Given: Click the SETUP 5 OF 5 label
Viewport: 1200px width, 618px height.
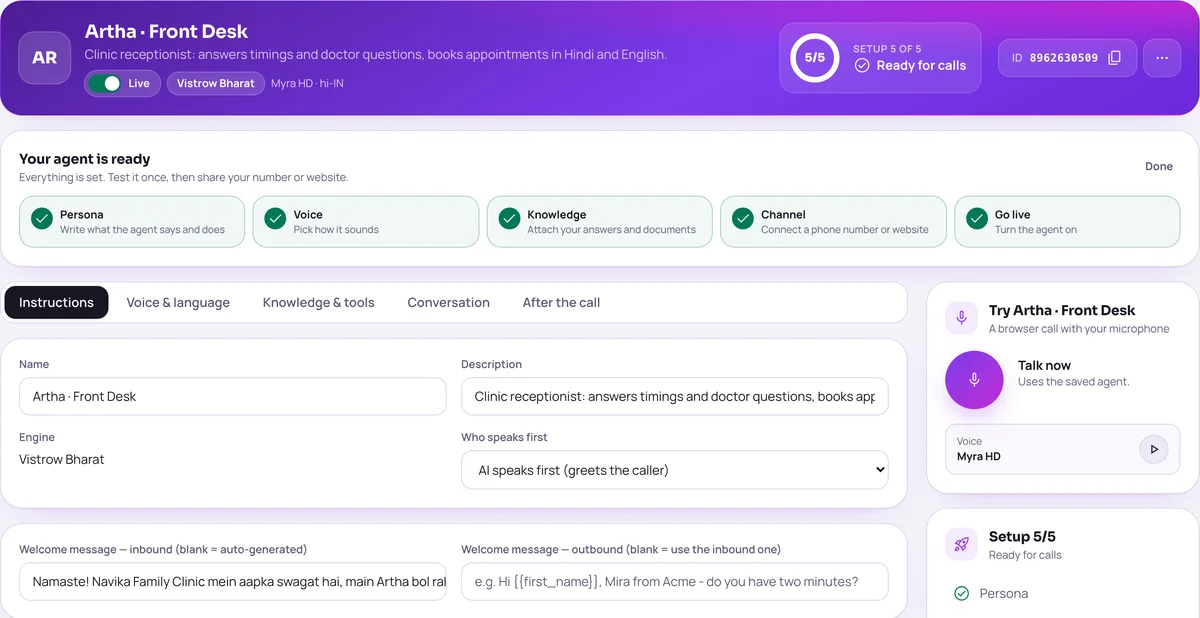Looking at the screenshot, I should [x=887, y=49].
